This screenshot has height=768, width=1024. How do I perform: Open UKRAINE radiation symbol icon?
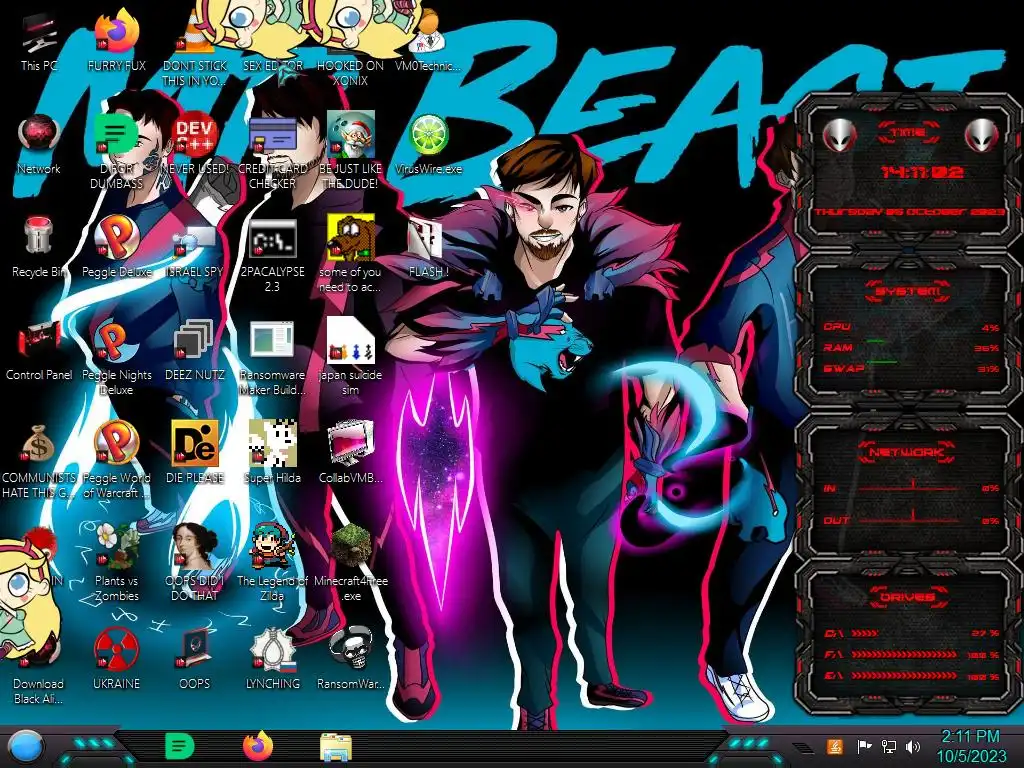tap(116, 660)
